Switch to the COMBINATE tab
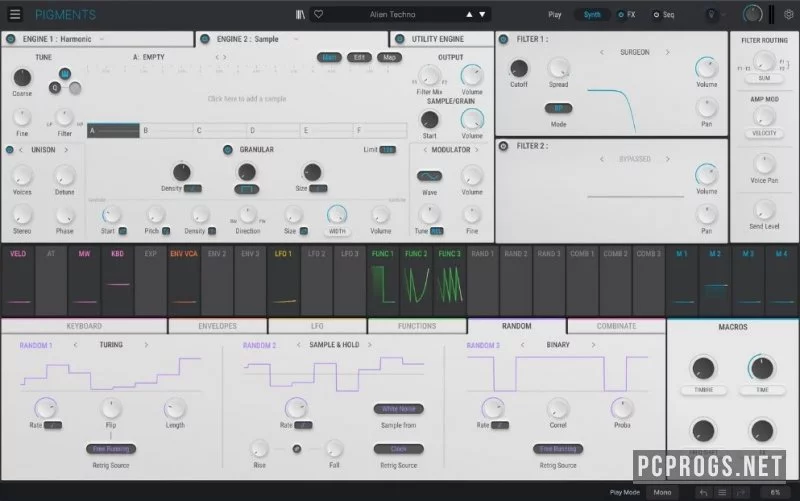The width and height of the screenshot is (800, 501). point(616,326)
